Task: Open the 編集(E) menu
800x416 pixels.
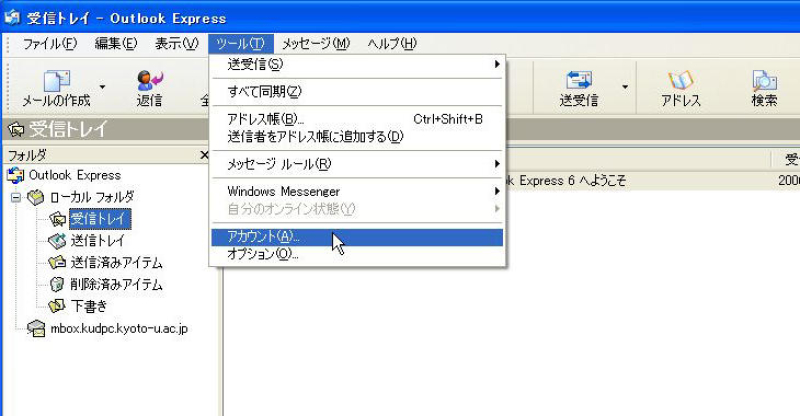Action: point(116,44)
